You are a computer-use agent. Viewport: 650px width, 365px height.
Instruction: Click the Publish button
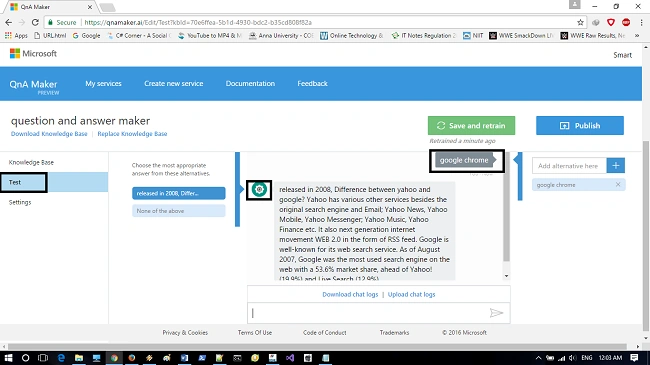point(580,125)
